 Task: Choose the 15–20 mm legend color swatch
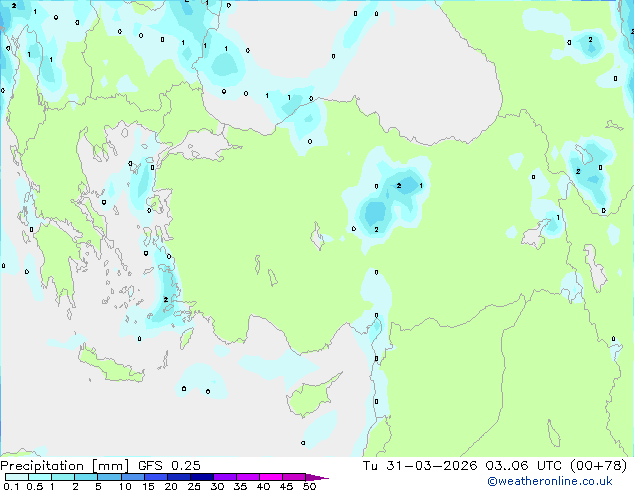click(x=155, y=477)
